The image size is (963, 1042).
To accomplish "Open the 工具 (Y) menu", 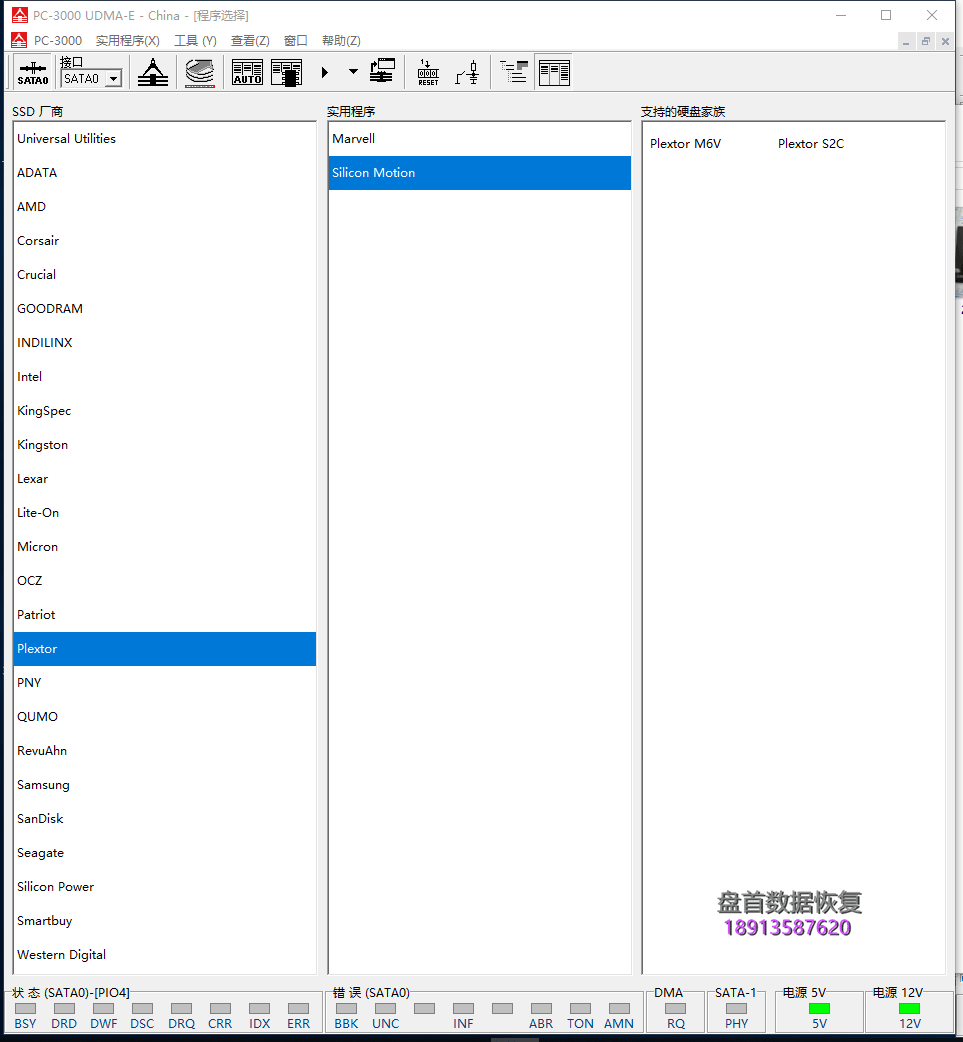I will click(195, 41).
